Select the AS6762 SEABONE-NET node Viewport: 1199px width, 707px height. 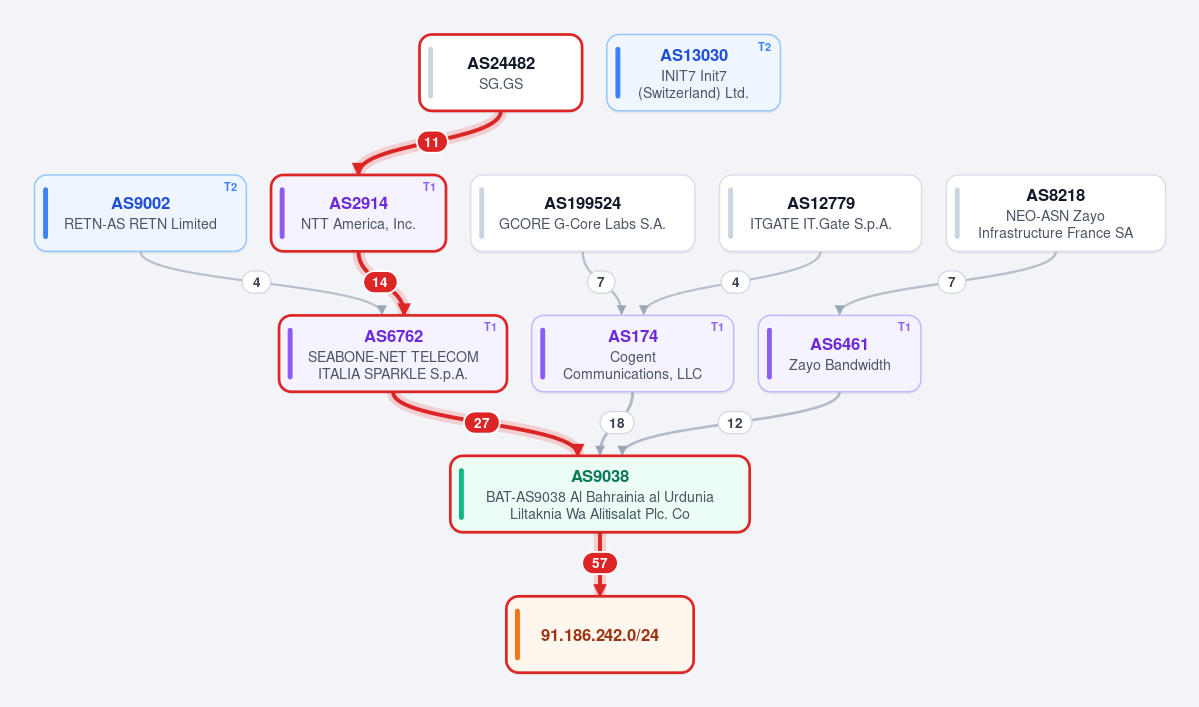pos(393,354)
